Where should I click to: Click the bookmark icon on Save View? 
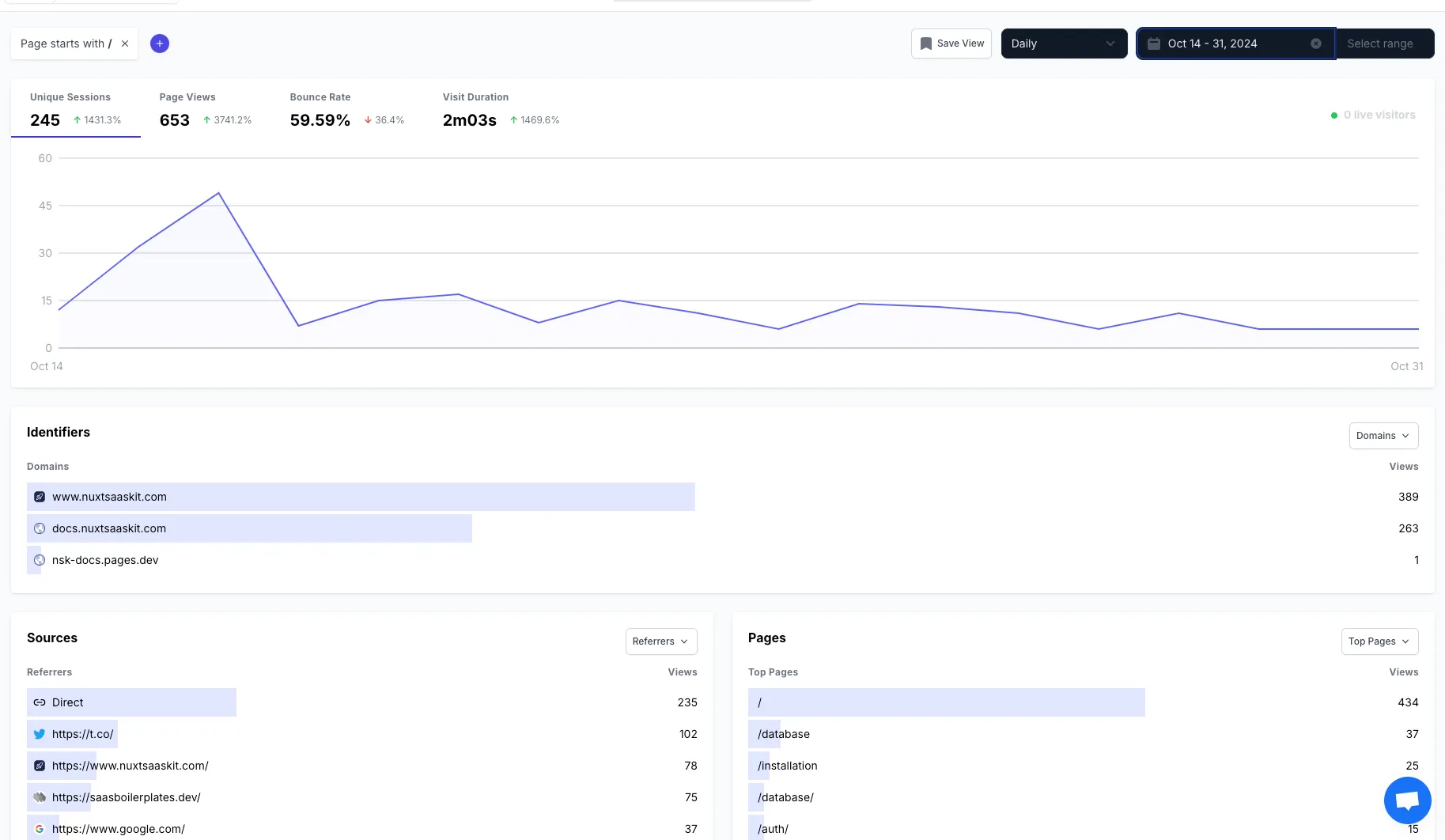(x=925, y=44)
